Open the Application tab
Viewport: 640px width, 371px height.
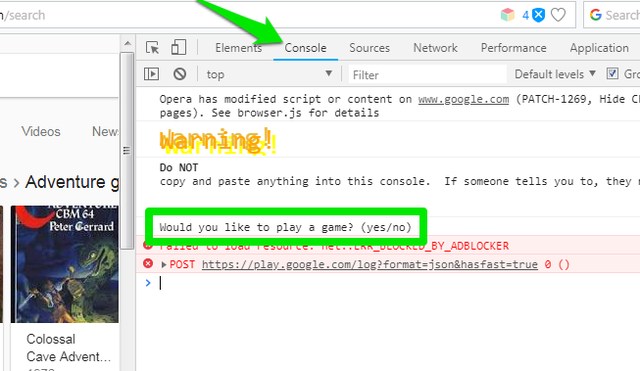(599, 48)
